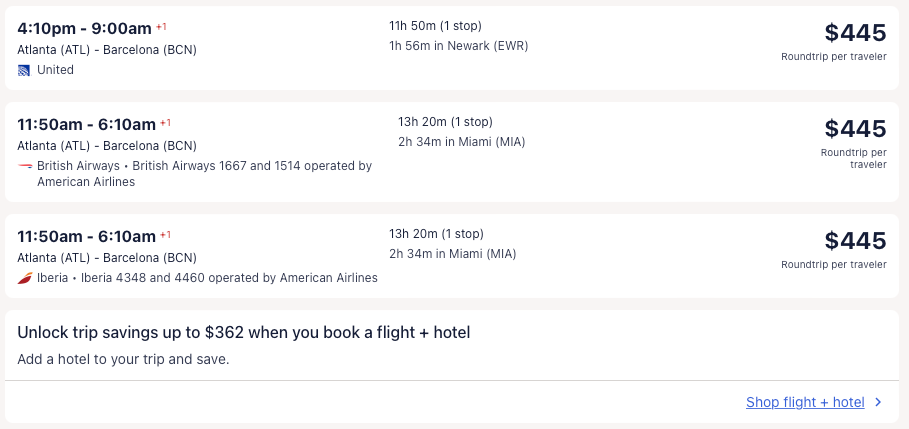Click the chevron arrow beside Shop flight + hotel

coord(878,402)
